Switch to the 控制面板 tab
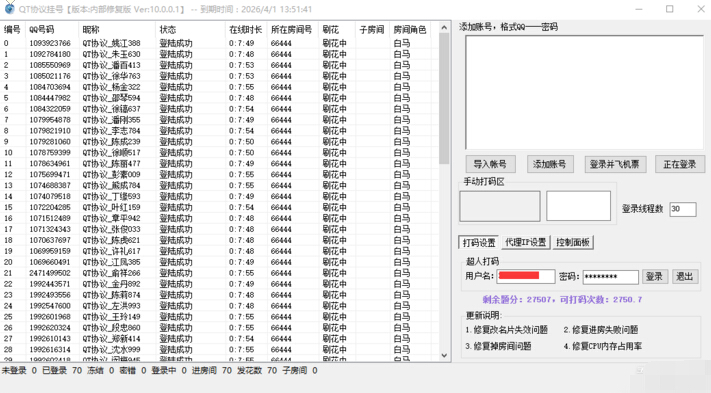Viewport: 711px width, 393px height. 573,243
